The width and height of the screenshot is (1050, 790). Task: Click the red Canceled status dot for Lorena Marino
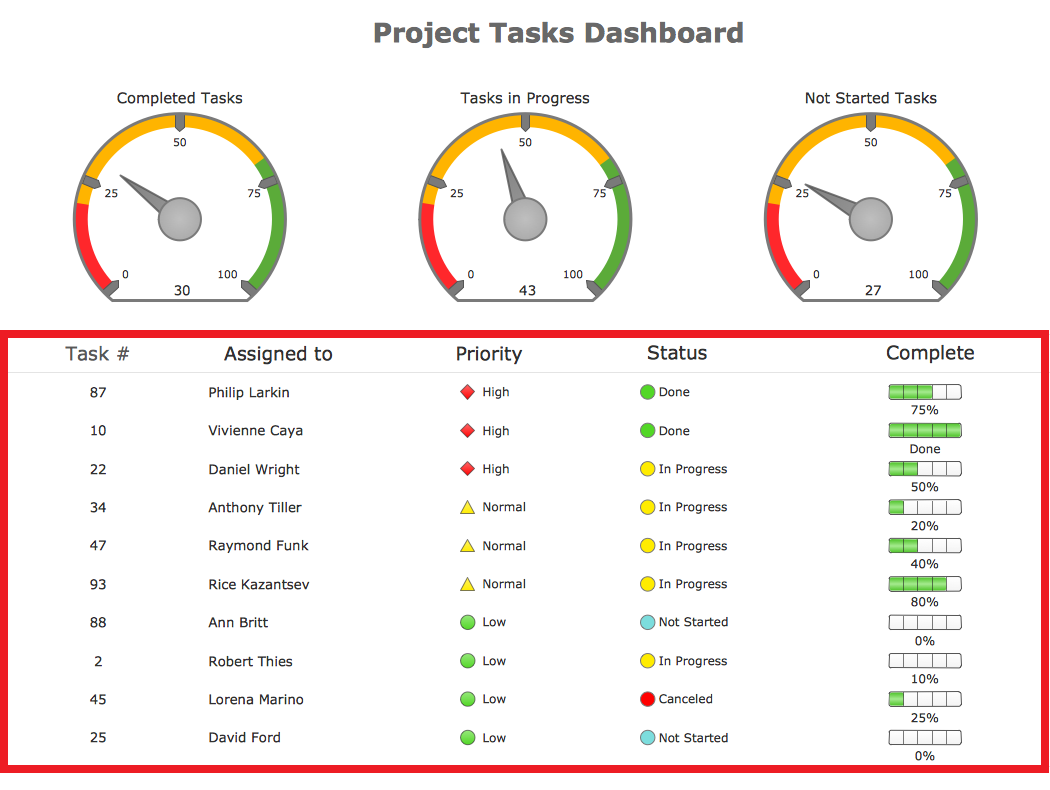coord(647,699)
